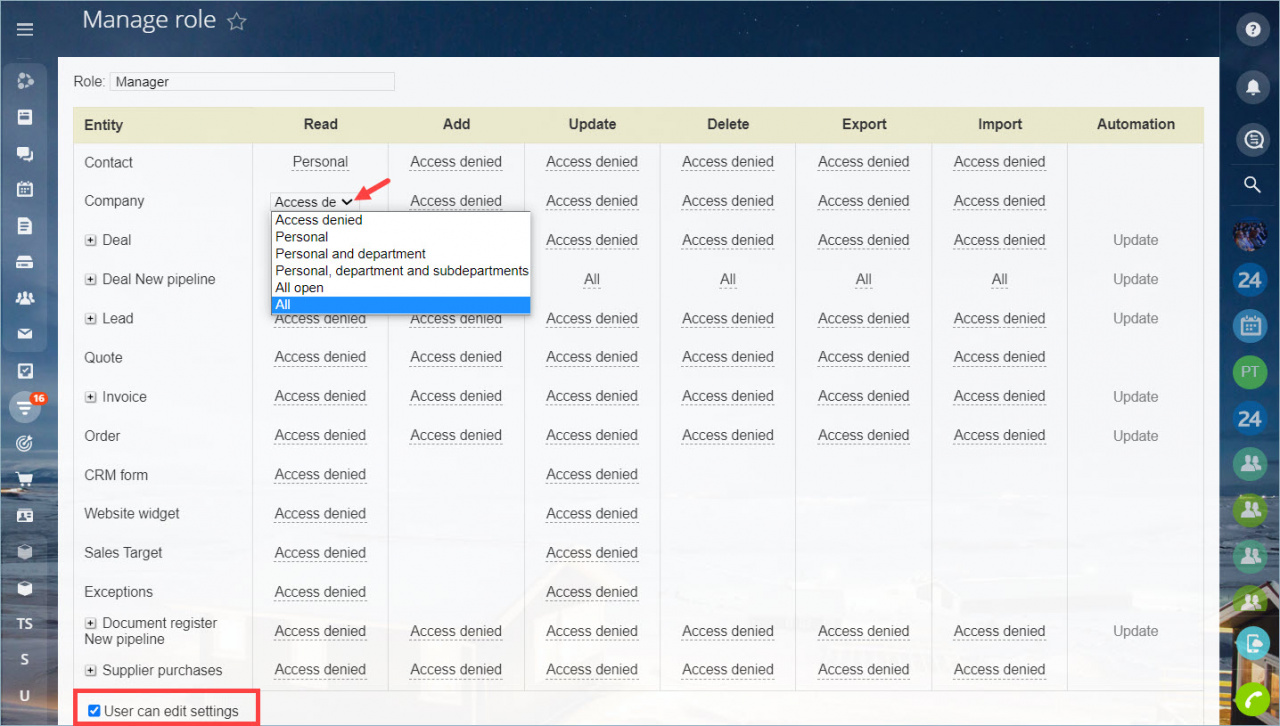
Task: Open the mail envelope icon in left sidebar
Action: pos(25,334)
